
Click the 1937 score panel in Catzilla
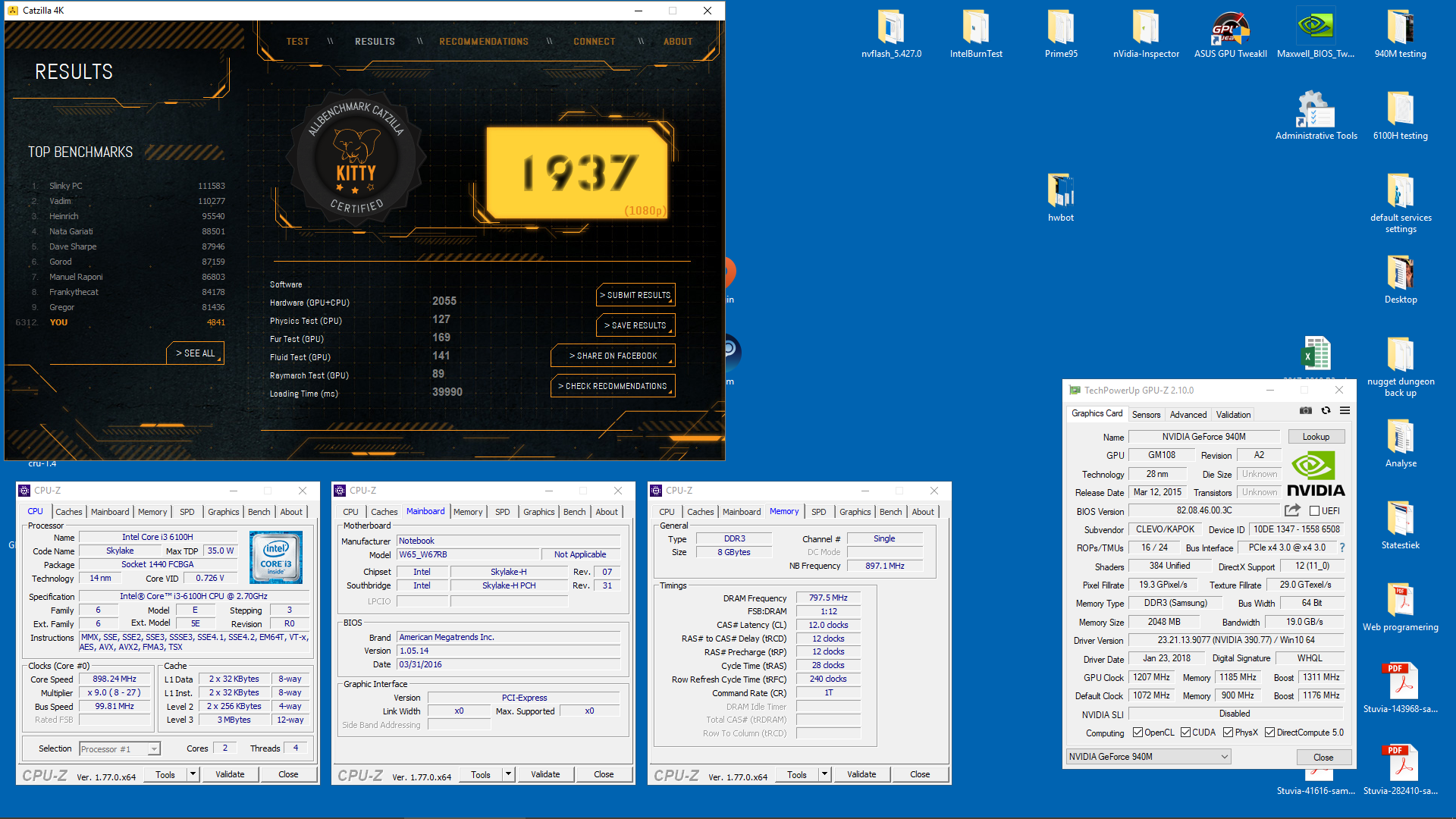(x=576, y=172)
